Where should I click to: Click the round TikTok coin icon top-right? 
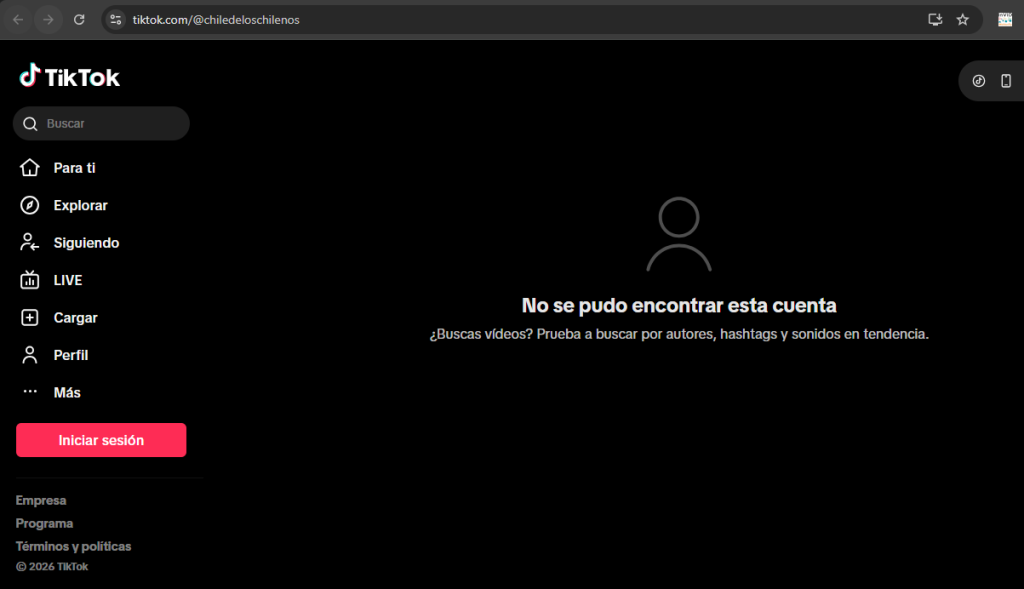click(x=979, y=81)
